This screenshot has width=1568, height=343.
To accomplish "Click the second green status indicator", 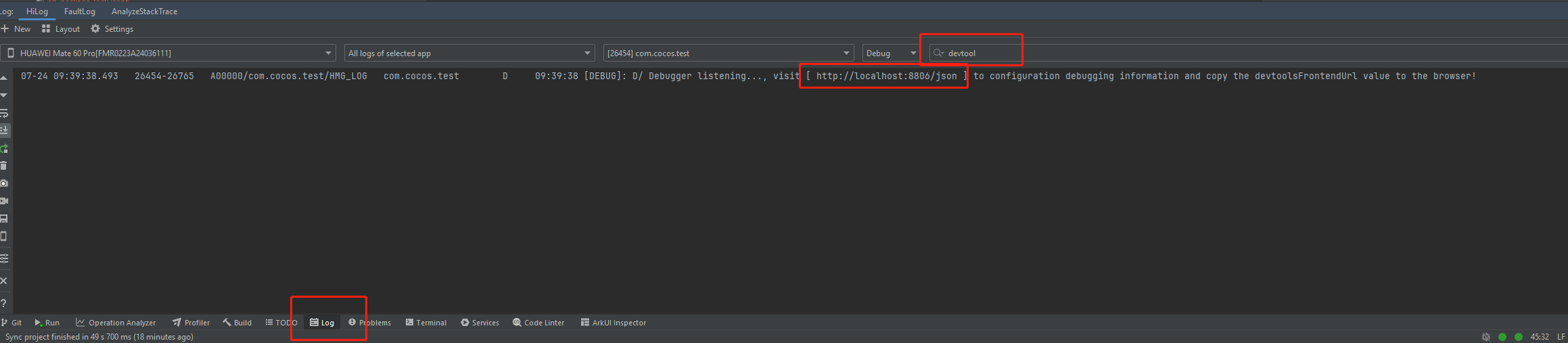I will pos(1519,337).
